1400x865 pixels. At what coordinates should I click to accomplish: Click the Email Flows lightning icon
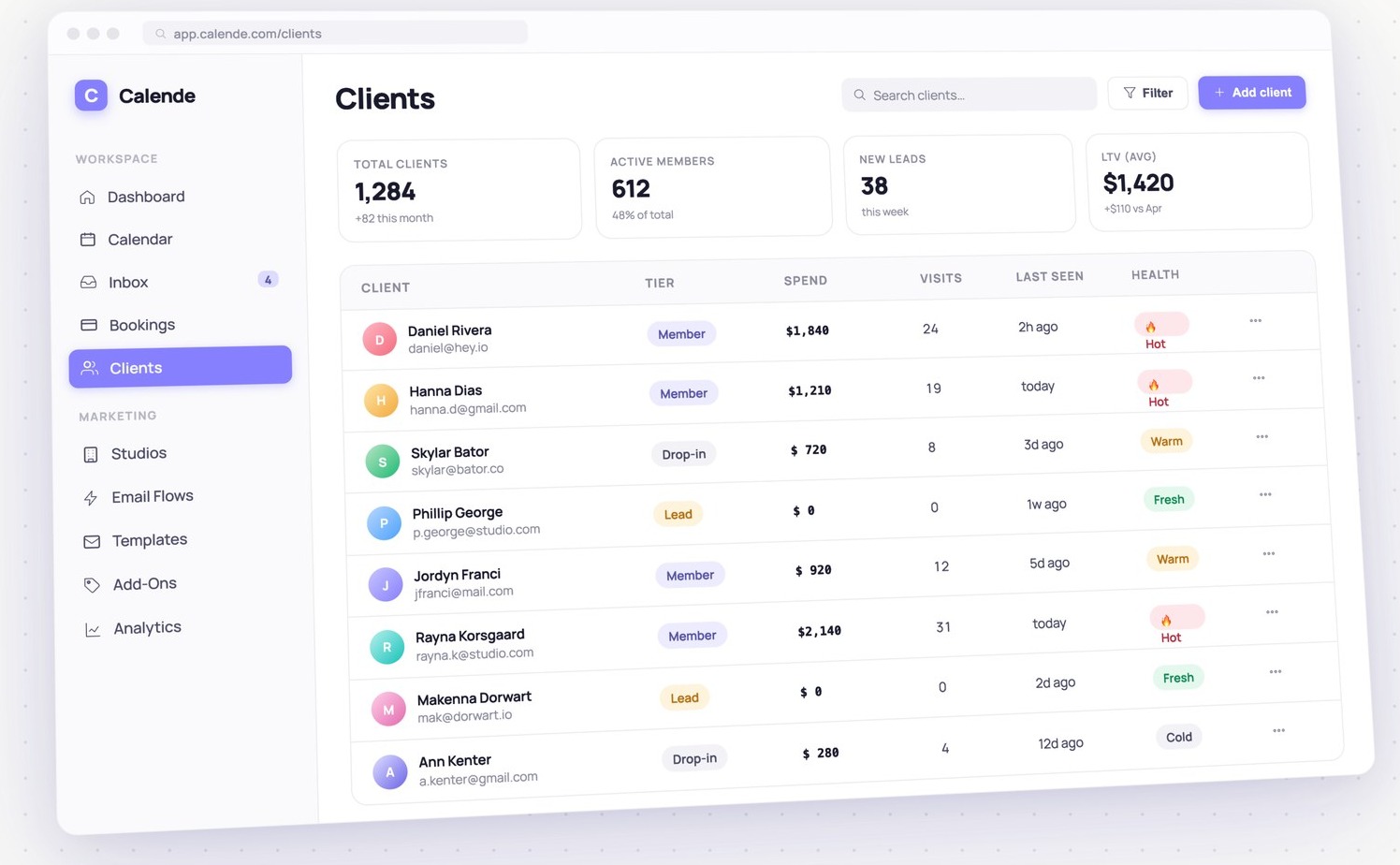91,498
